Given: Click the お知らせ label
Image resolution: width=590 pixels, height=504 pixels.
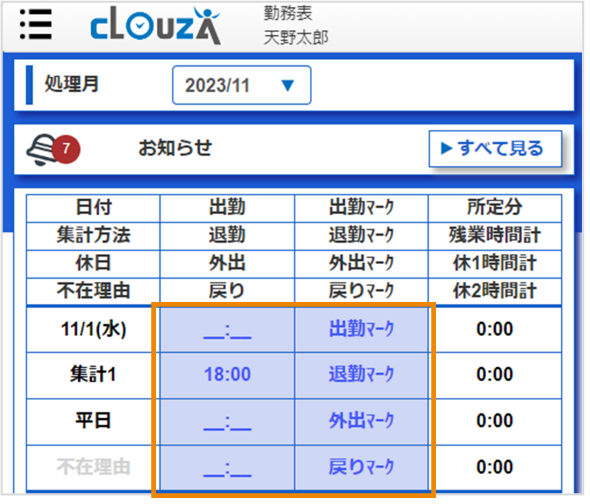Looking at the screenshot, I should click(175, 148).
